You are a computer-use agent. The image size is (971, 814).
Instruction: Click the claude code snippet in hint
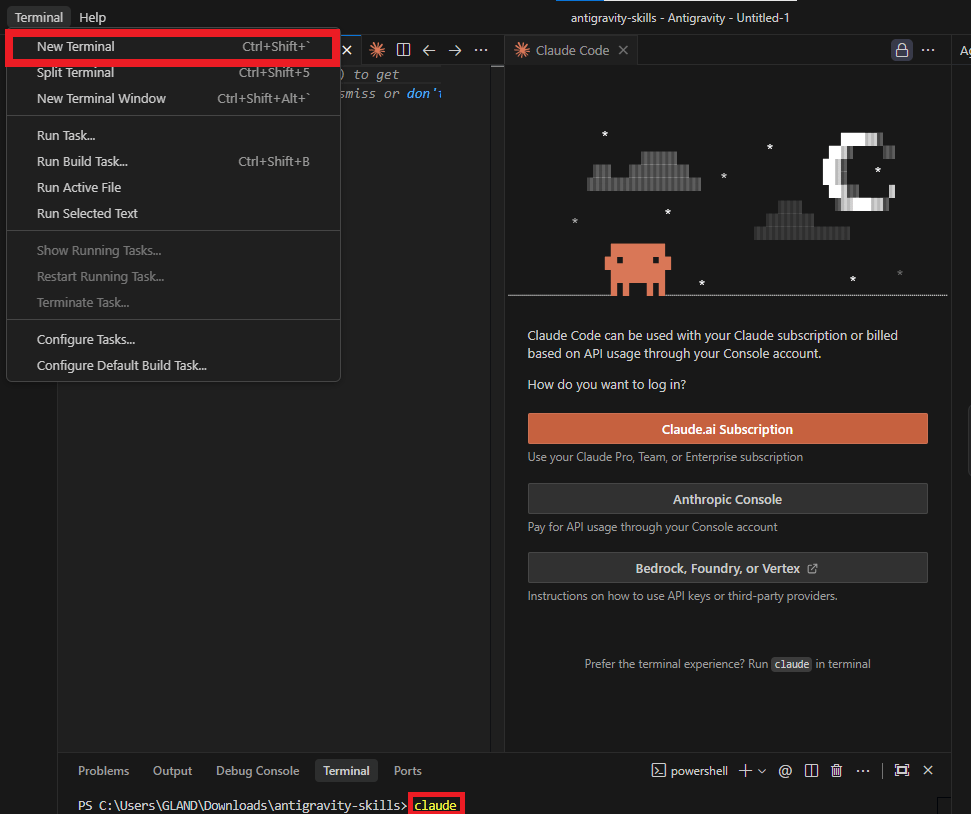pos(791,664)
